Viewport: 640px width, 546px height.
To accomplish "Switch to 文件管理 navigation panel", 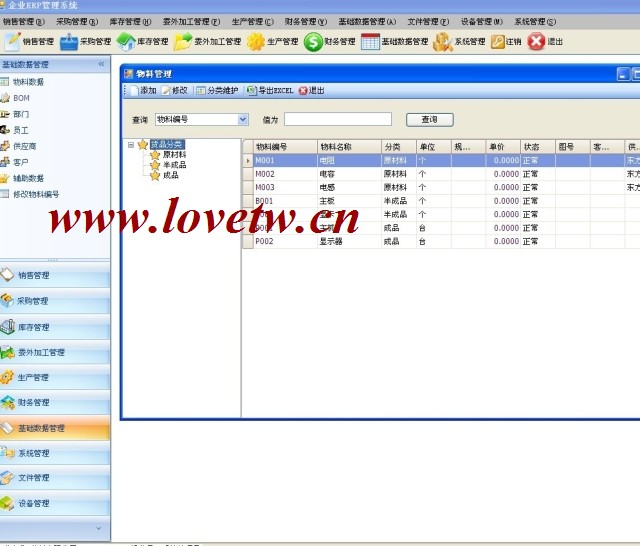I will tap(55, 478).
